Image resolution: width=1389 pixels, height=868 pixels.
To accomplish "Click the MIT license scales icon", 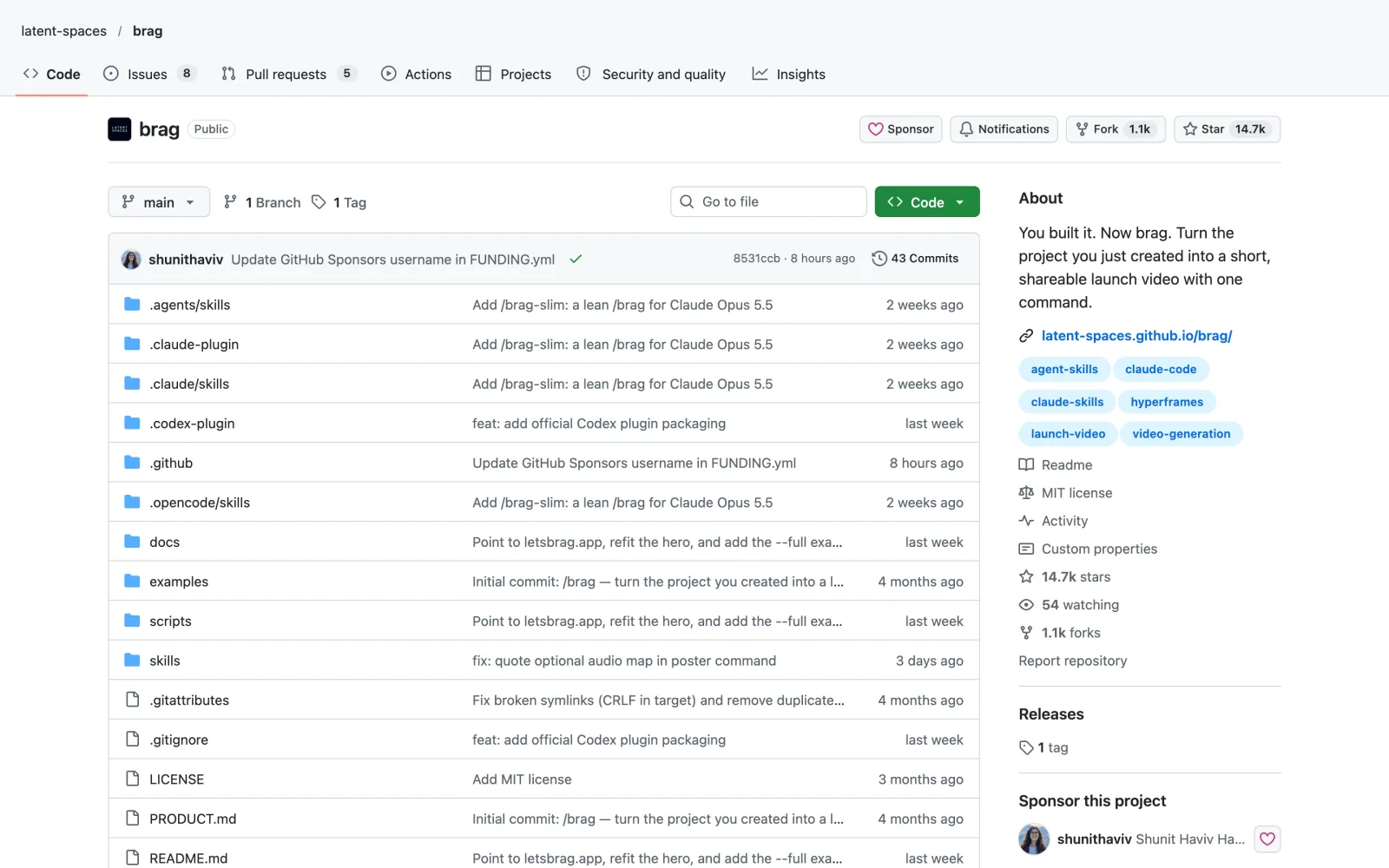I will click(x=1026, y=493).
